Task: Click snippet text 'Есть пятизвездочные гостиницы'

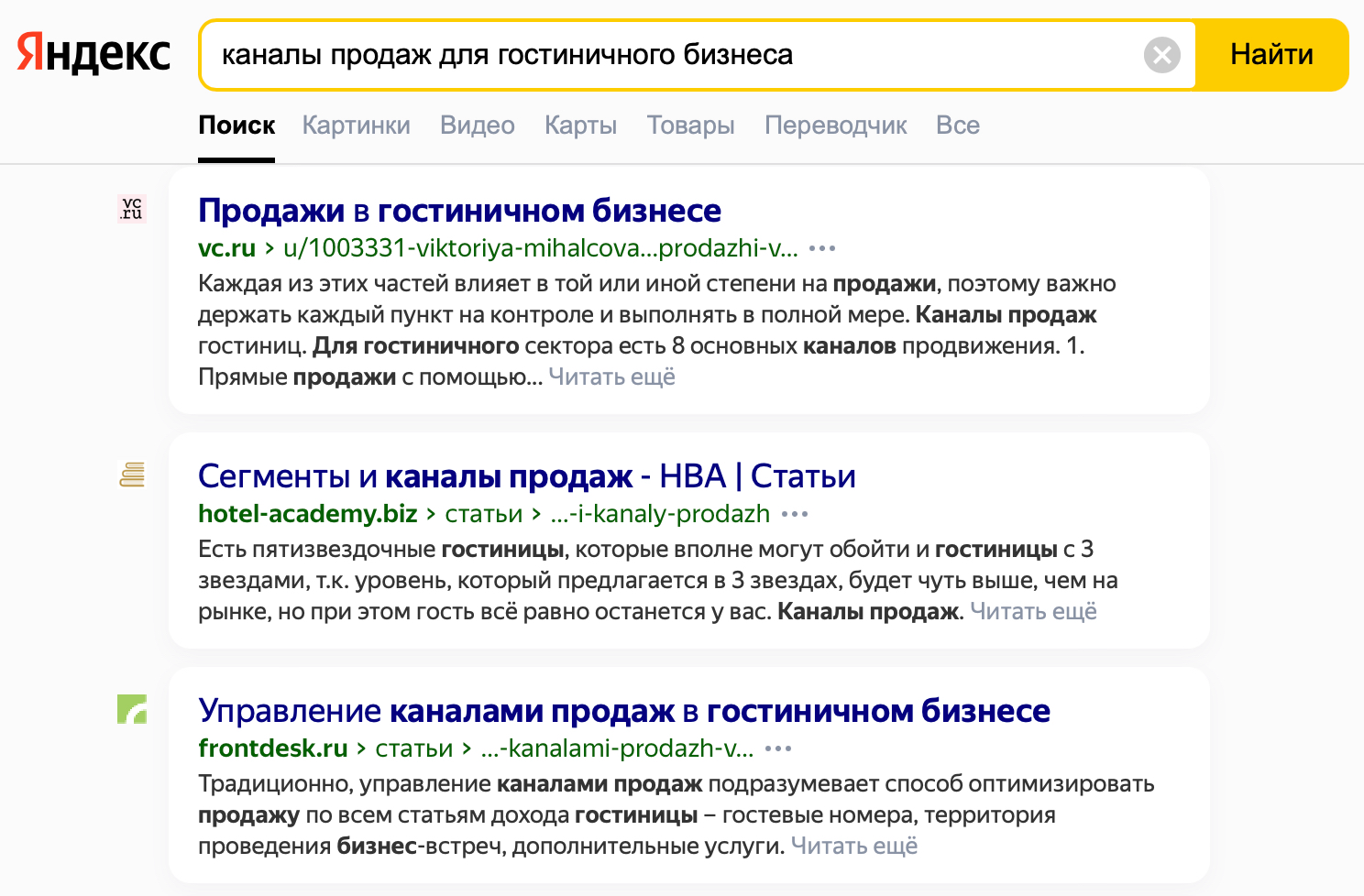Action: pos(381,550)
